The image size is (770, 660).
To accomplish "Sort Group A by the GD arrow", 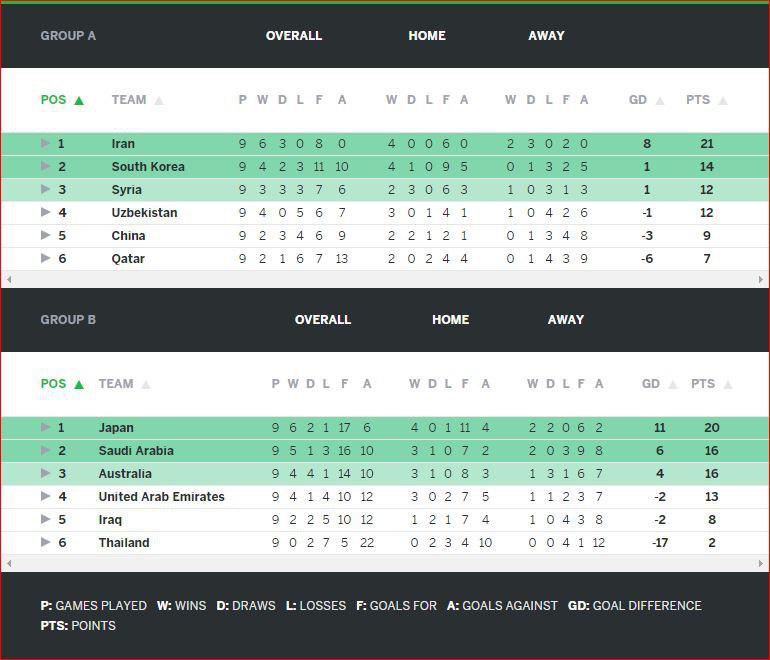I will pos(659,100).
